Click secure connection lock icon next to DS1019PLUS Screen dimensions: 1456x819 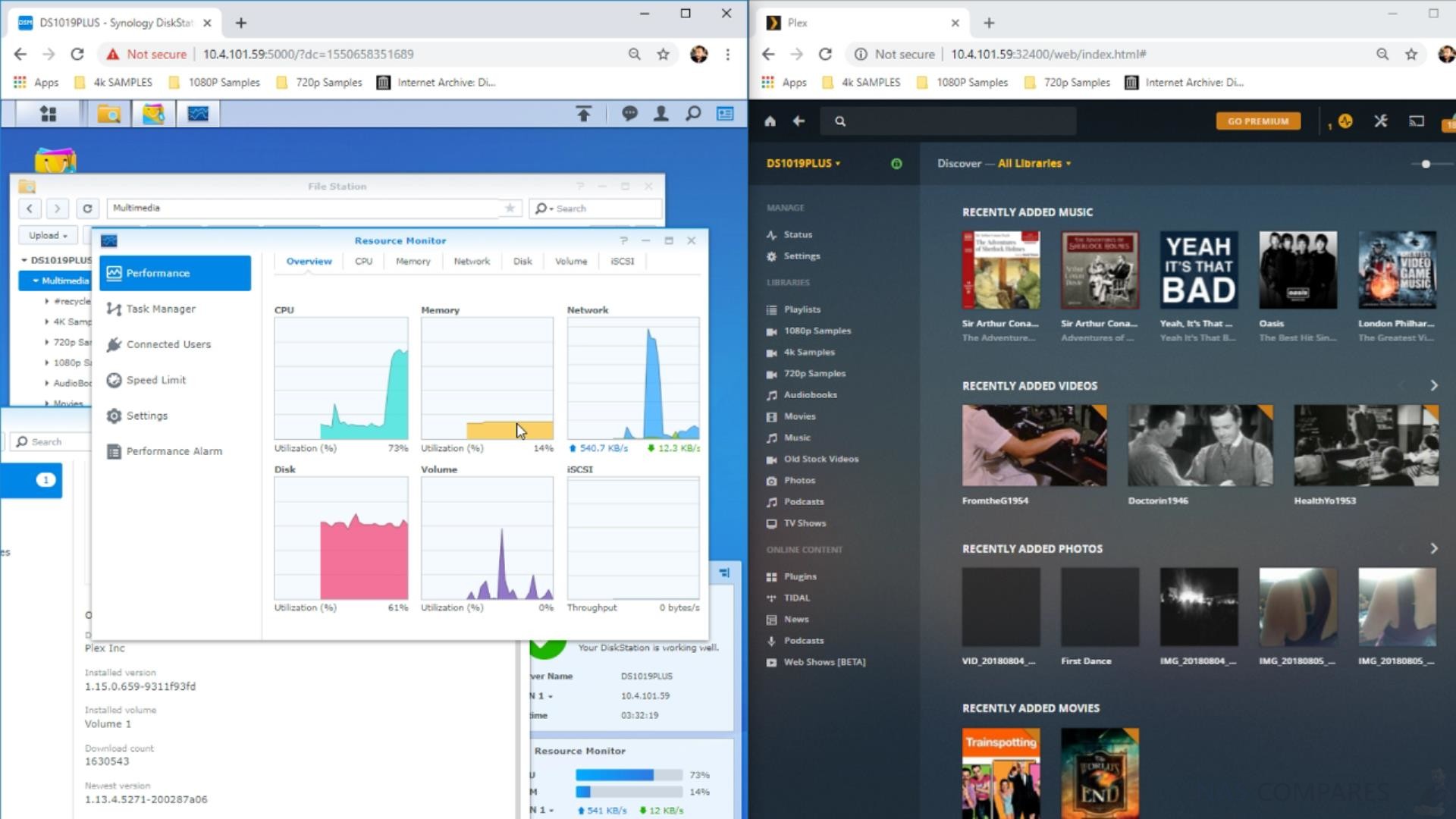(x=896, y=163)
